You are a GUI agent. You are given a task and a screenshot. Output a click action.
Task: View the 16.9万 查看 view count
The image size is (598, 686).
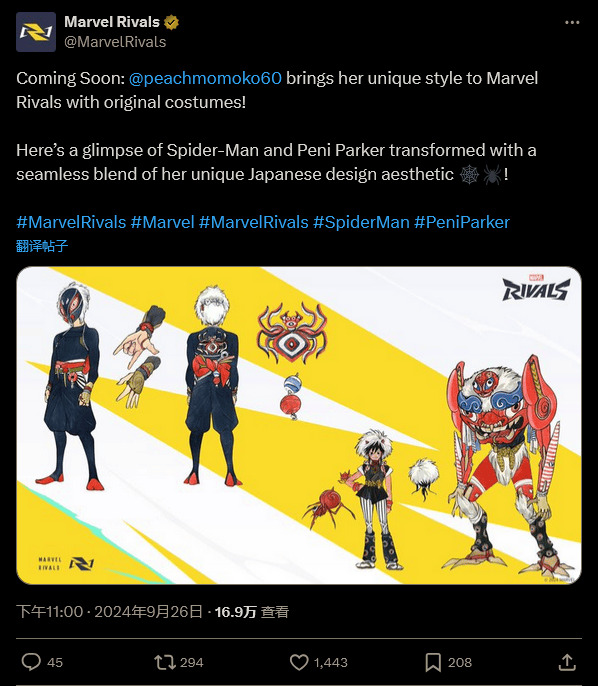point(252,611)
